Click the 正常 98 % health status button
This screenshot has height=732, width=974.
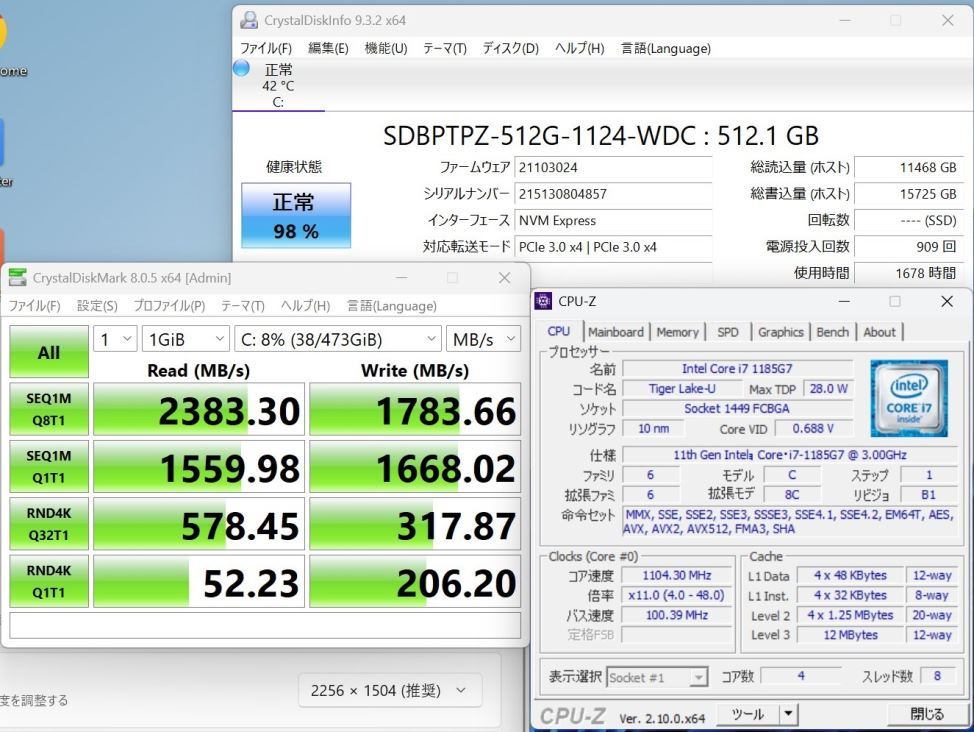coord(296,216)
